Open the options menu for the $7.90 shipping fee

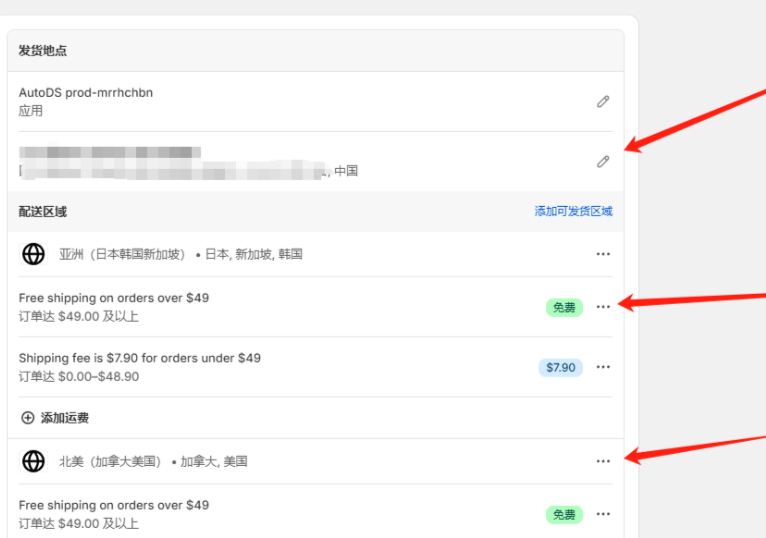point(603,367)
